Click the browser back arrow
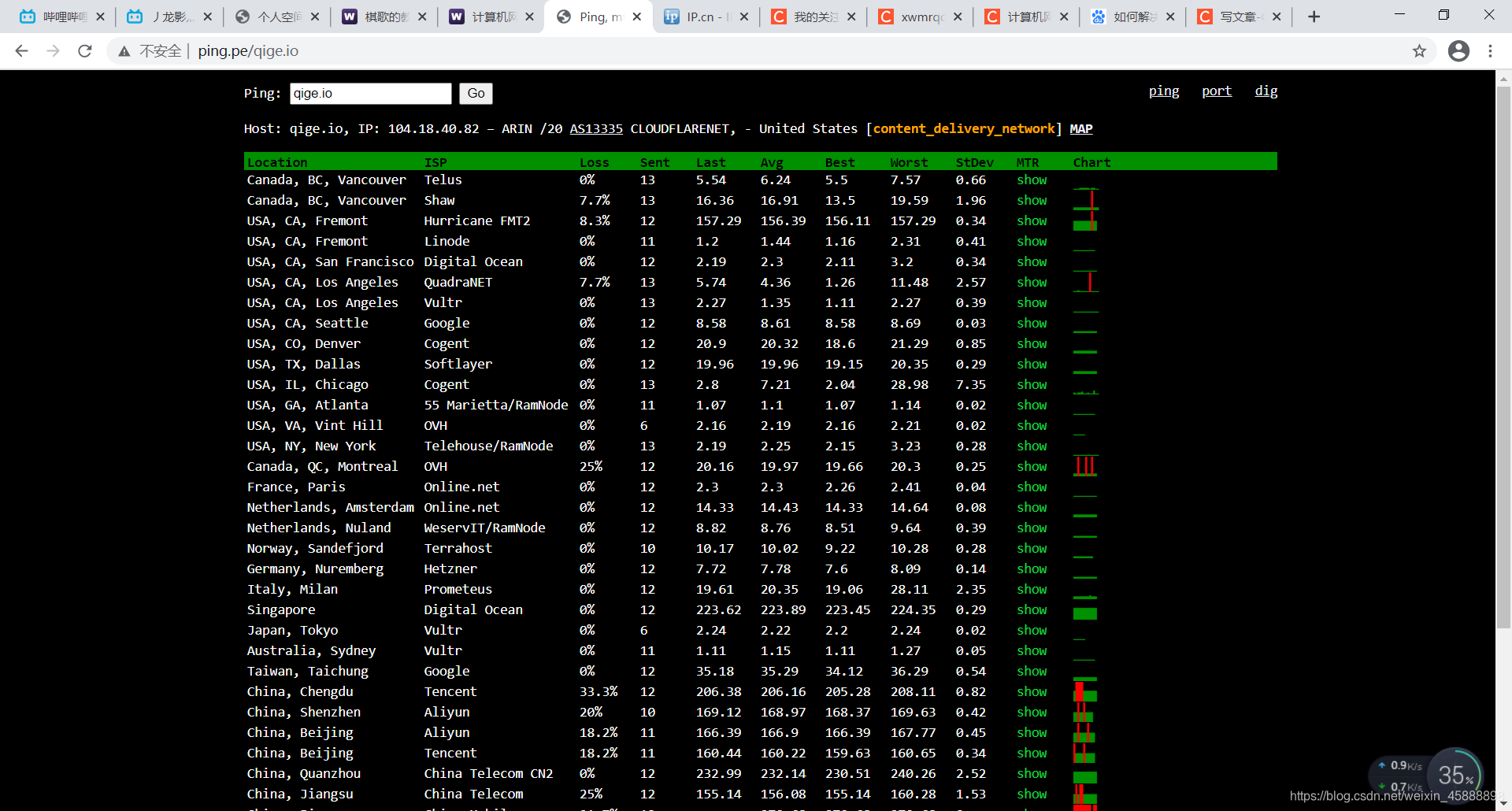Image resolution: width=1512 pixels, height=811 pixels. [x=21, y=51]
